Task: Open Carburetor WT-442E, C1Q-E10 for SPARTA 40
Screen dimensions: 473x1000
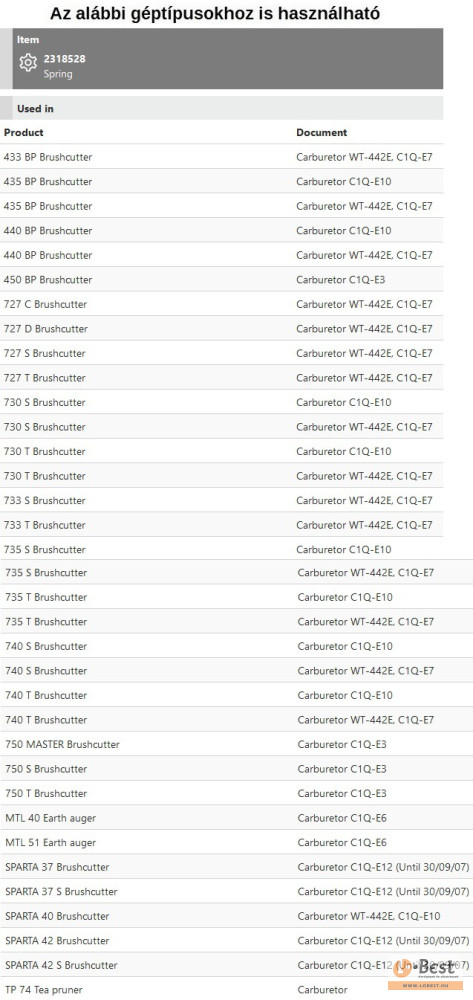Action: tap(368, 916)
